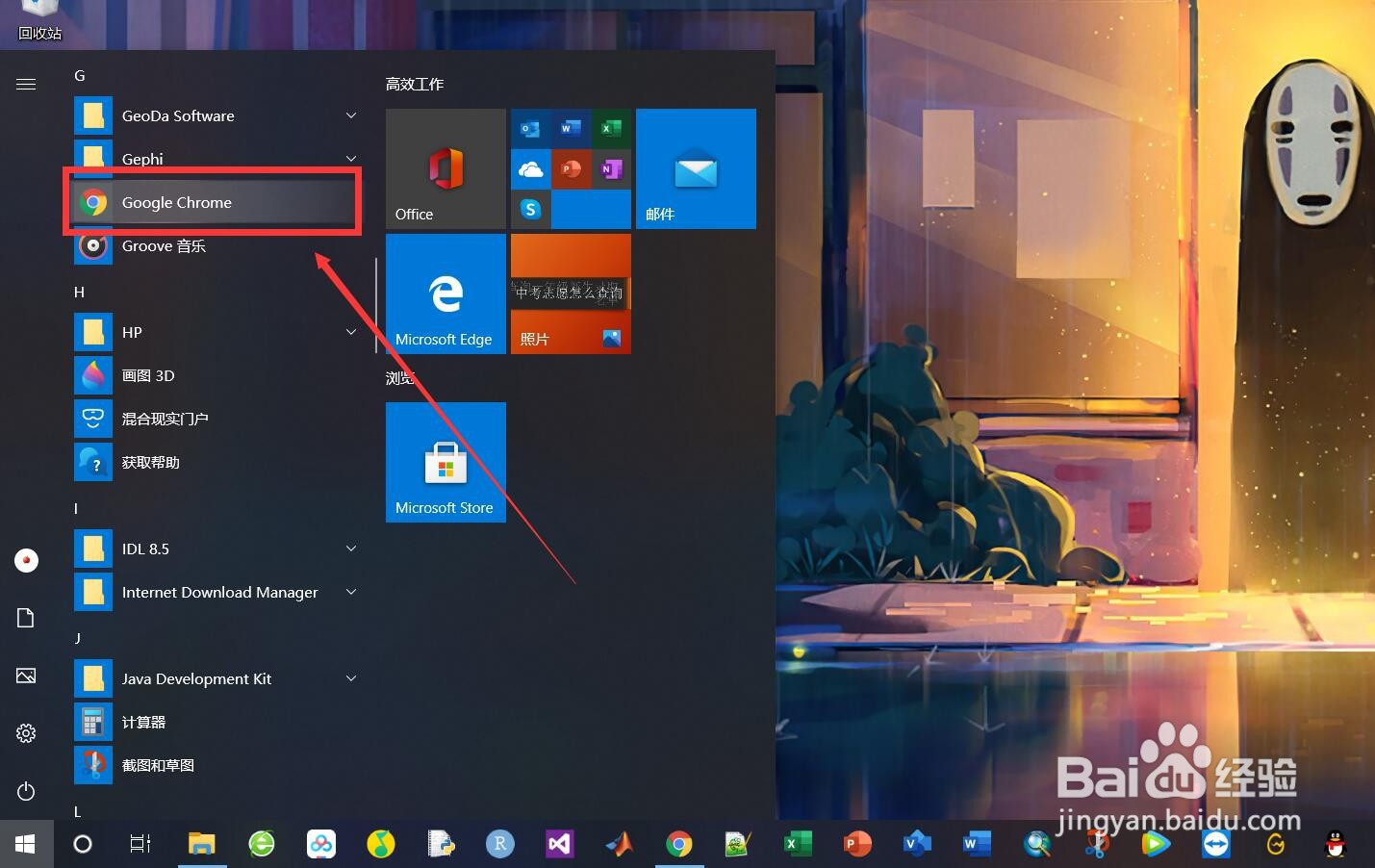The width and height of the screenshot is (1375, 868).
Task: Open Outlook in Office apps tile
Action: click(x=530, y=128)
